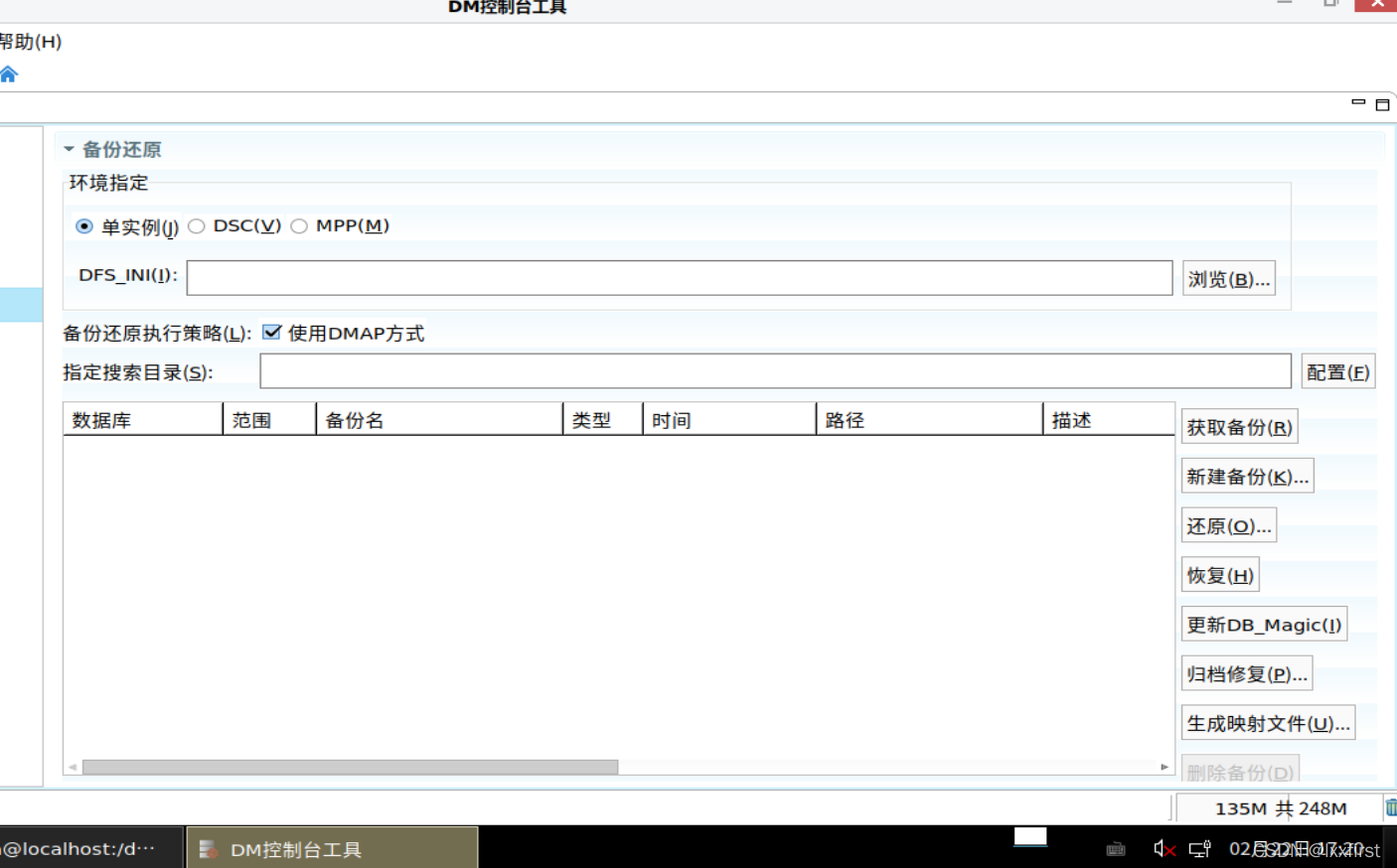The image size is (1397, 868).
Task: Click the home icon in toolbar
Action: [9, 74]
